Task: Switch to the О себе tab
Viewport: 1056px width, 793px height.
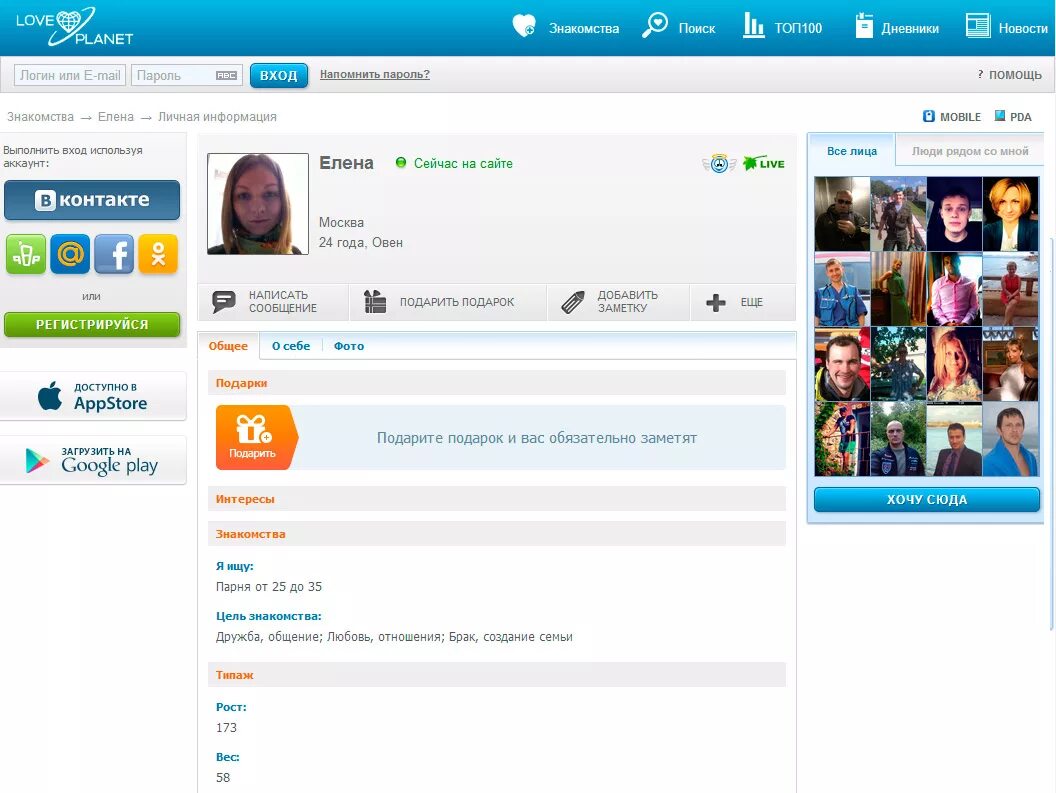Action: [x=291, y=346]
